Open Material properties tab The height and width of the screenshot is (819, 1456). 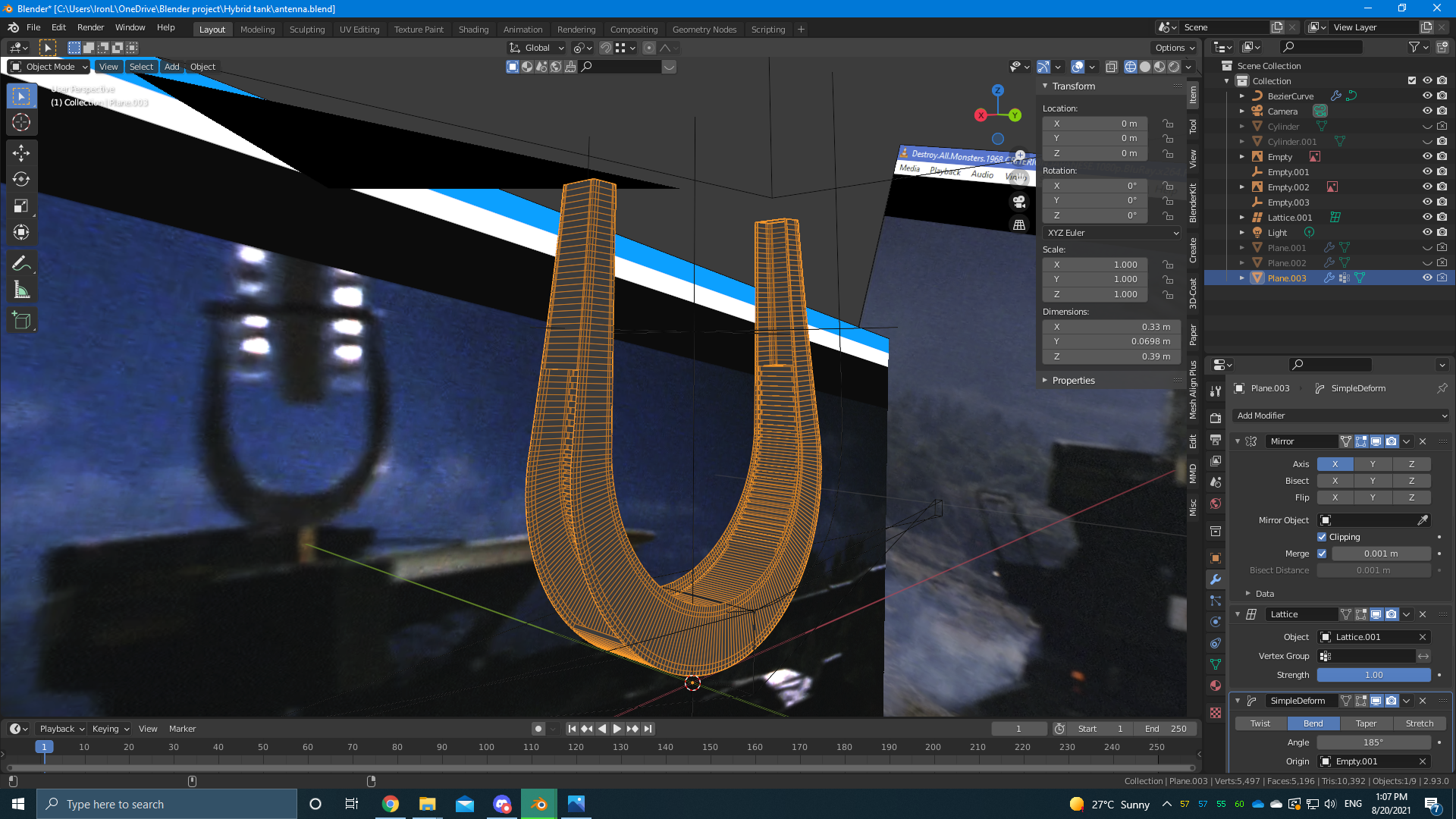pos(1216,686)
